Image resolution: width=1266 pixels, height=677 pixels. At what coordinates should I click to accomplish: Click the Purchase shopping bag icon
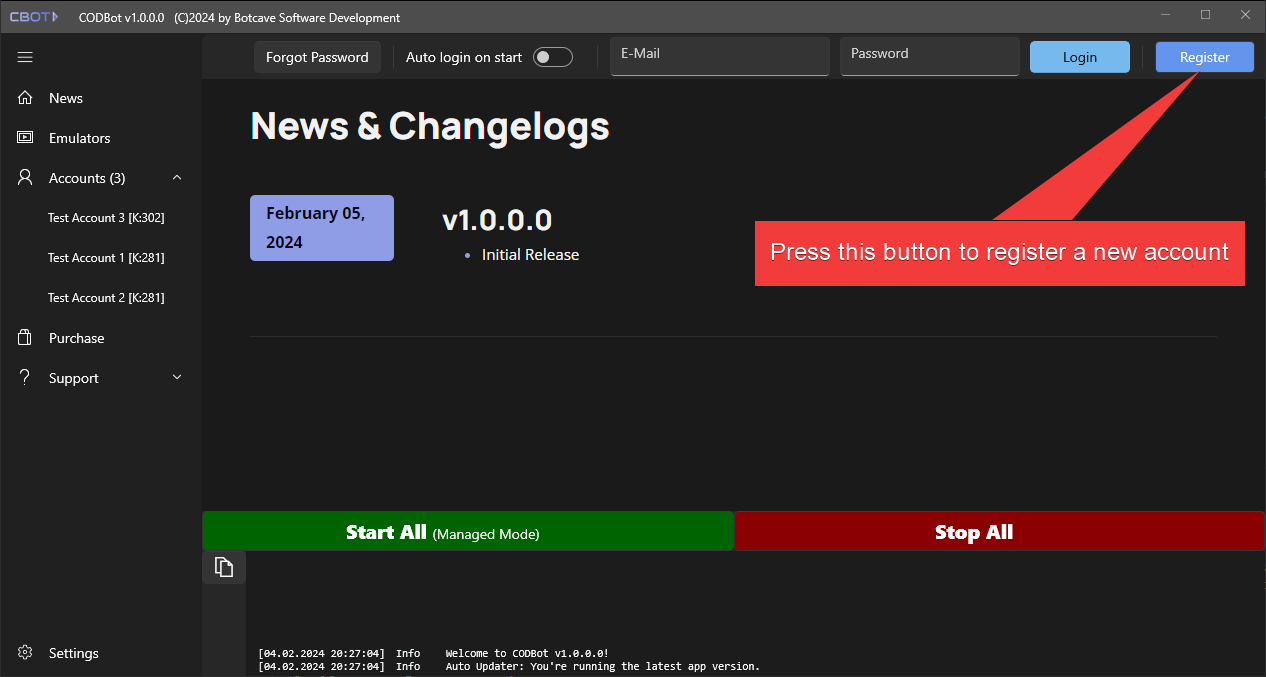point(26,338)
